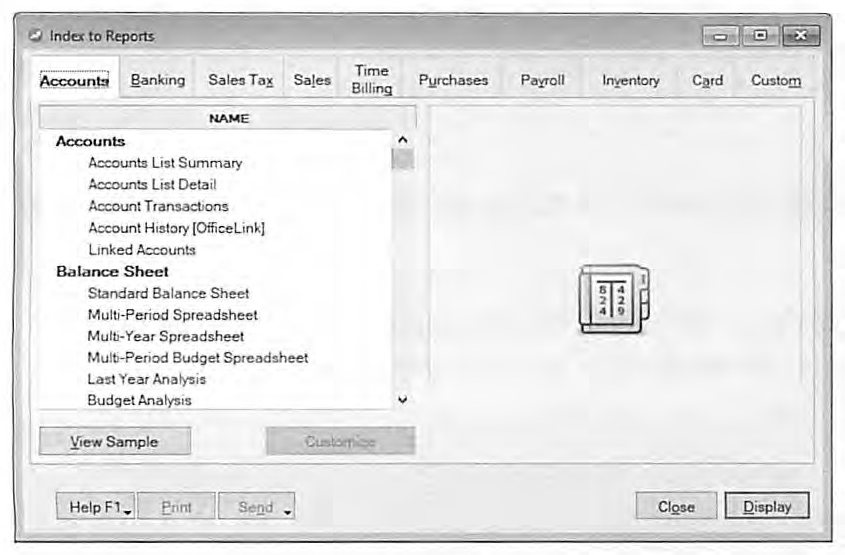This screenshot has height=555, width=845.
Task: Choose the Budget Analysis report
Action: pos(139,400)
